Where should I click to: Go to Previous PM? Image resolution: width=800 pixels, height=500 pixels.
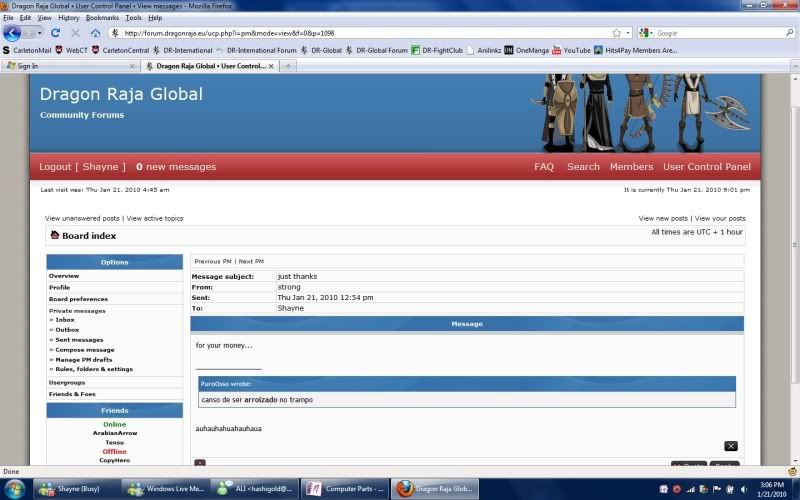pos(213,261)
